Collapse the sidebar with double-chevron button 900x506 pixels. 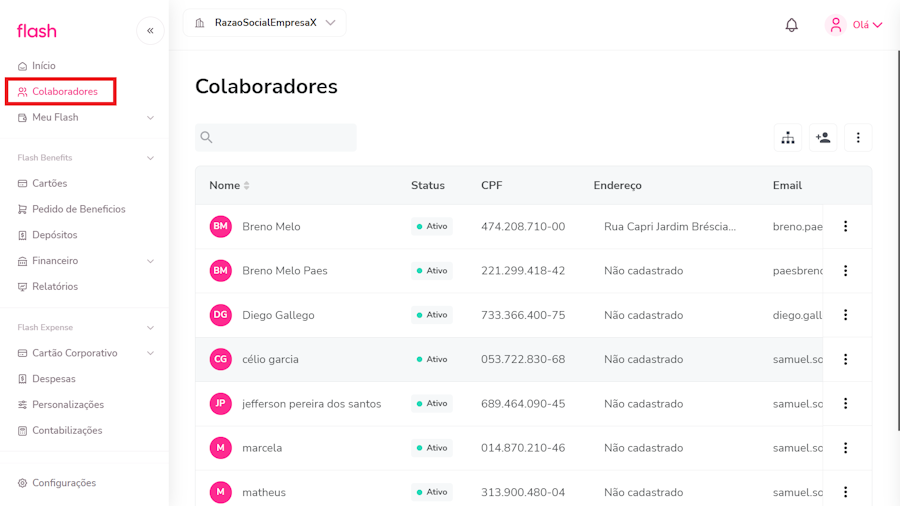pyautogui.click(x=150, y=31)
